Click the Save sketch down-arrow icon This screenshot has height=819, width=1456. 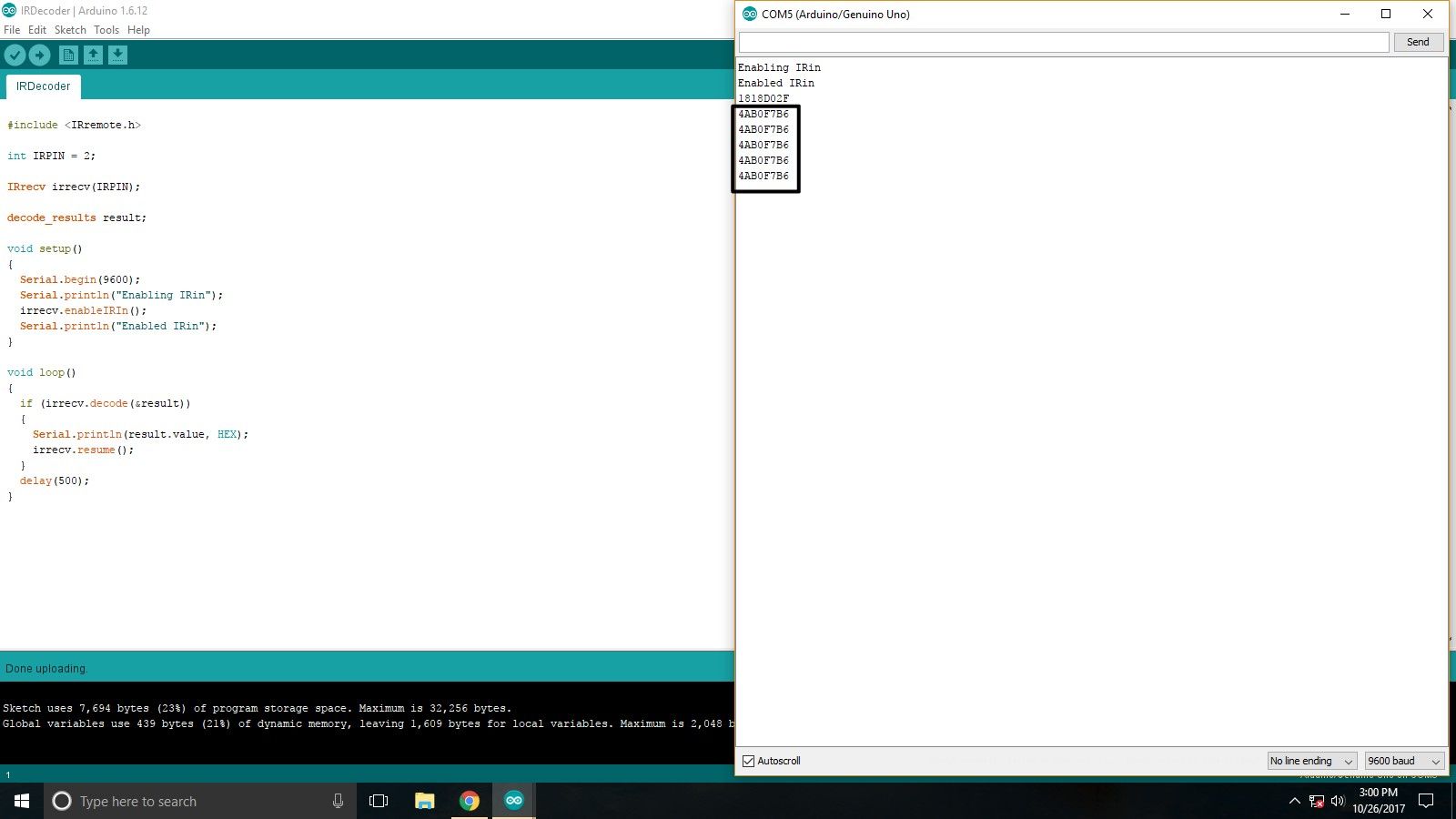[x=117, y=56]
